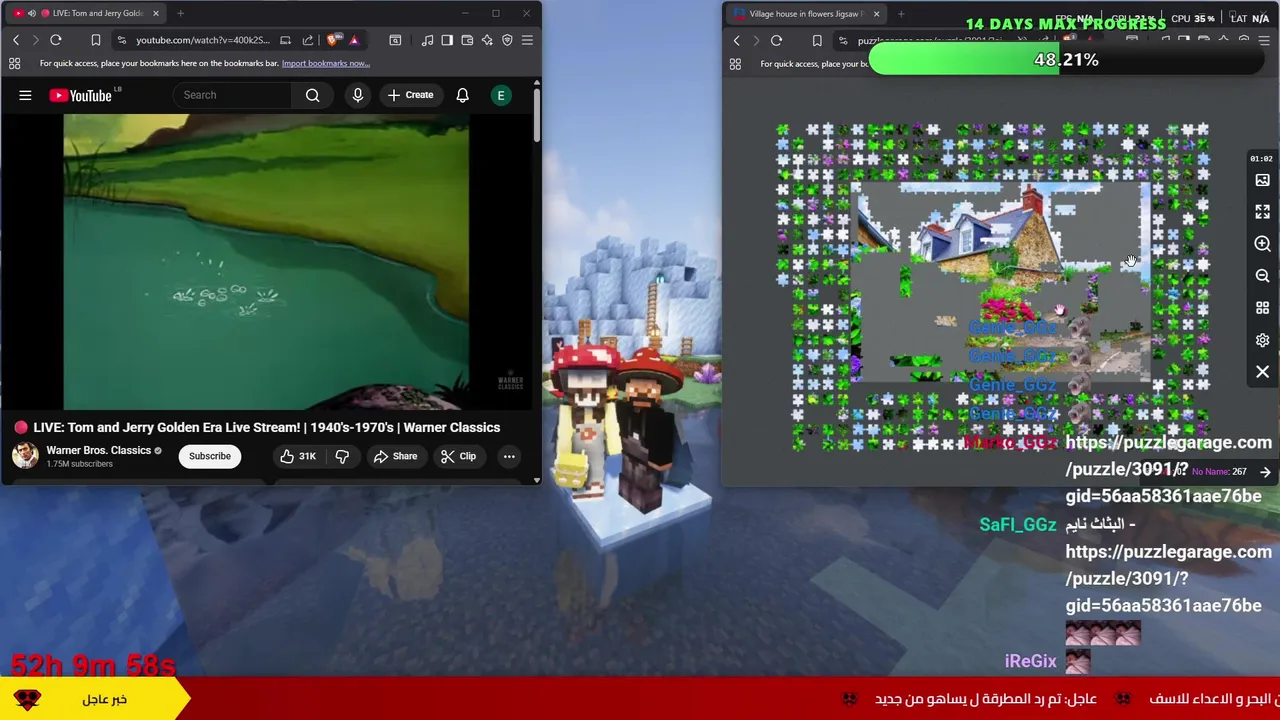Zoom out of the jigsaw puzzle

[x=1262, y=276]
